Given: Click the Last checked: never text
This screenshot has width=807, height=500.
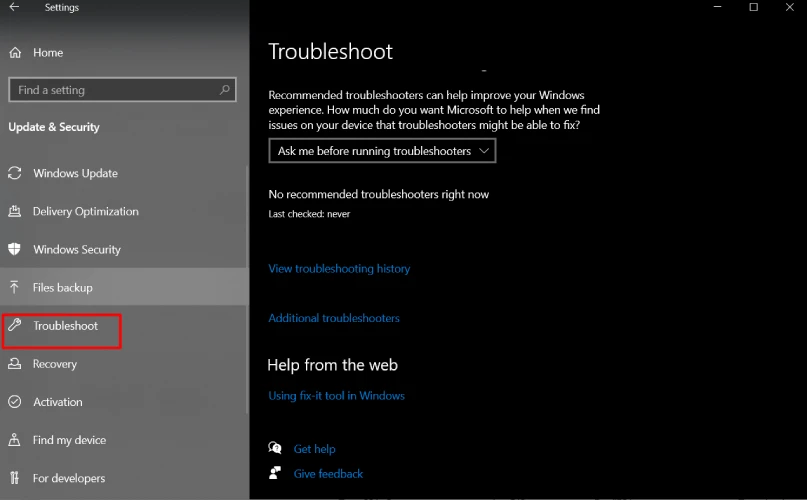Looking at the screenshot, I should 309,214.
